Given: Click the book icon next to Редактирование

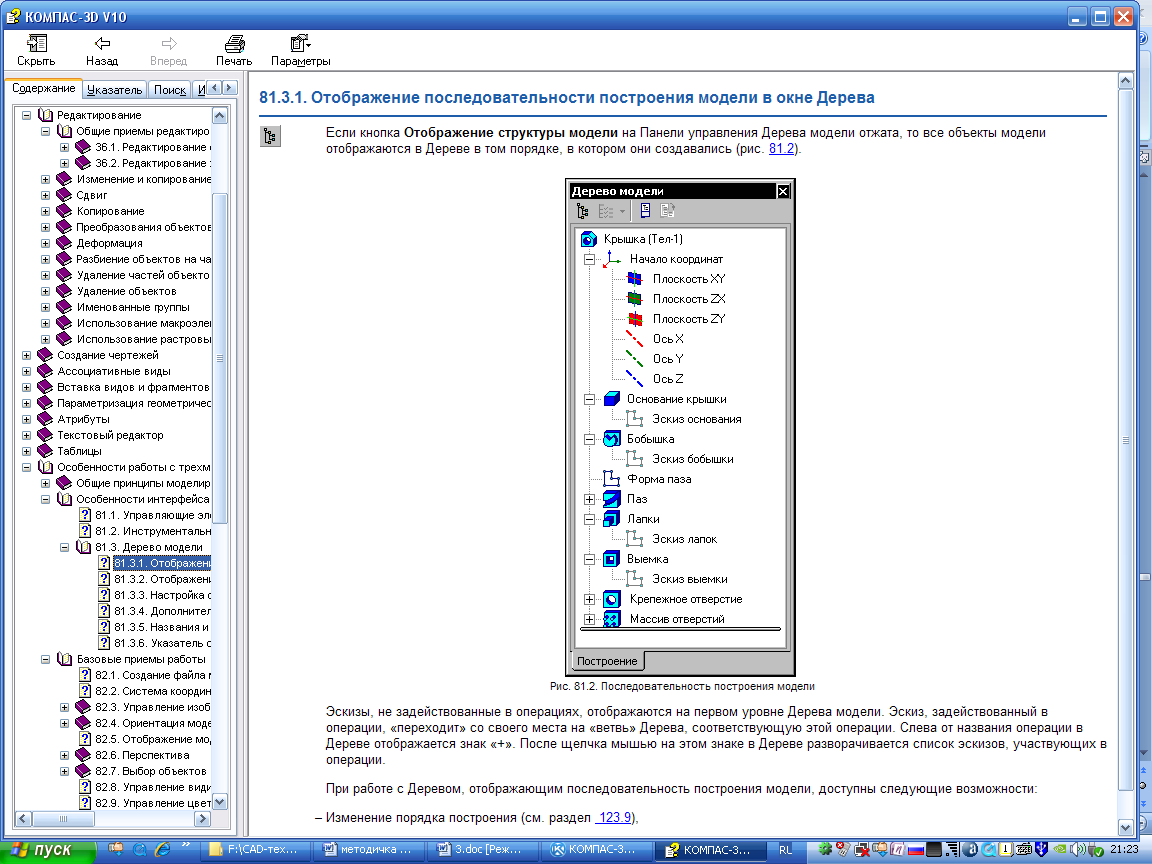Looking at the screenshot, I should (46, 115).
